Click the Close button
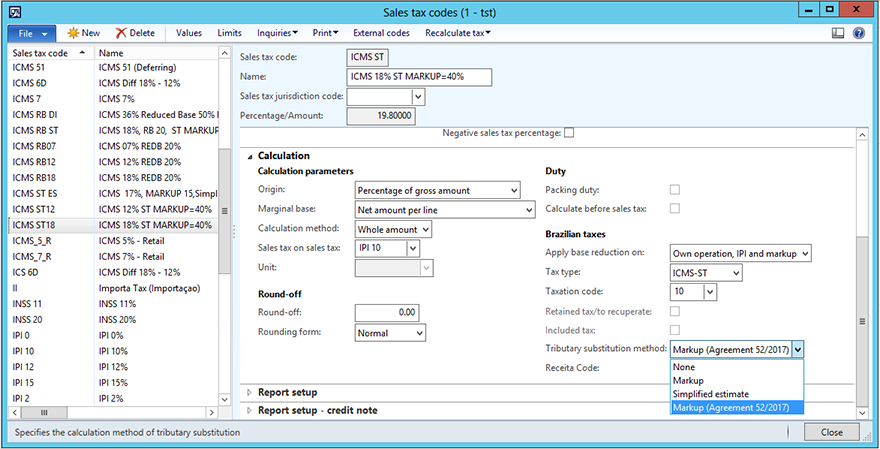The height and width of the screenshot is (449, 880). [831, 433]
